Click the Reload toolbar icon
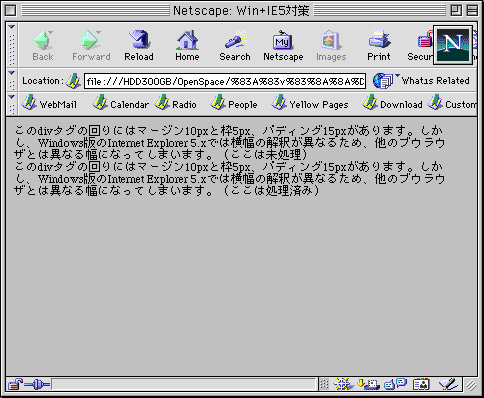Viewport: 484px width, 398px height. click(139, 45)
